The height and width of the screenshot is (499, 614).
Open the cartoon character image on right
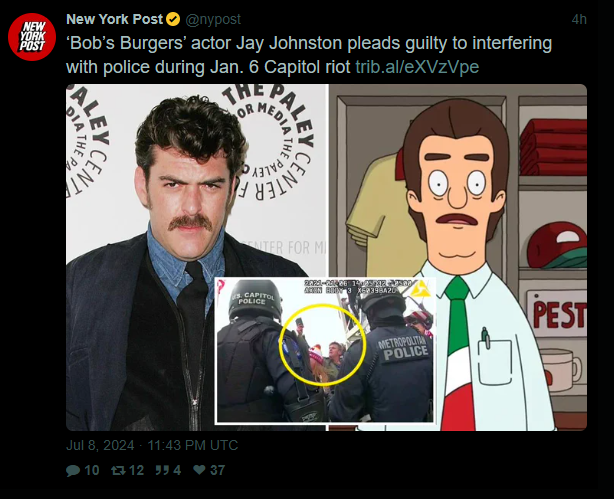point(458,257)
